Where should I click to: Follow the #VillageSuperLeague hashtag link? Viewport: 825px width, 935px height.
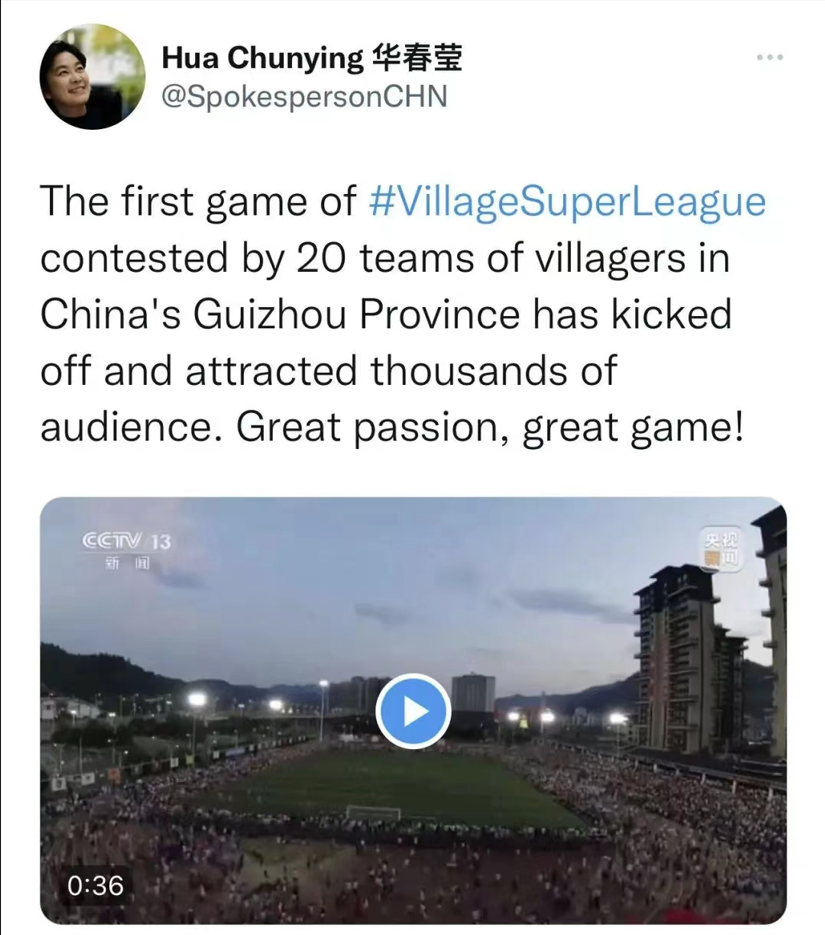[567, 202]
